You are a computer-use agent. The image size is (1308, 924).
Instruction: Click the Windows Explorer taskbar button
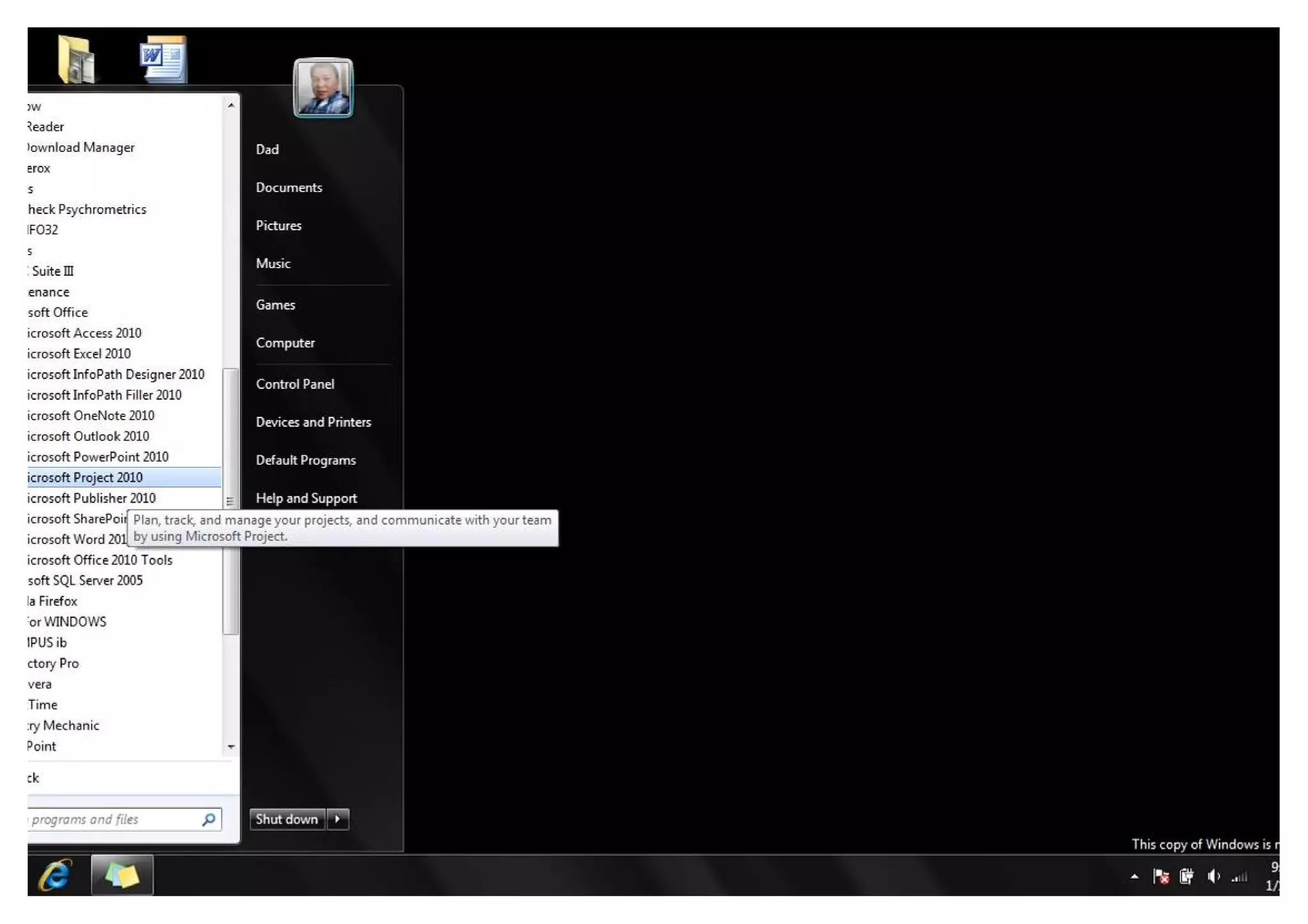(122, 875)
